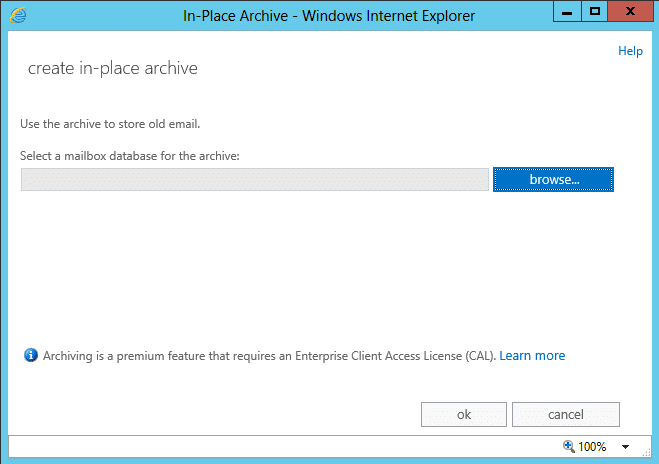Click the browse... button

point(553,179)
